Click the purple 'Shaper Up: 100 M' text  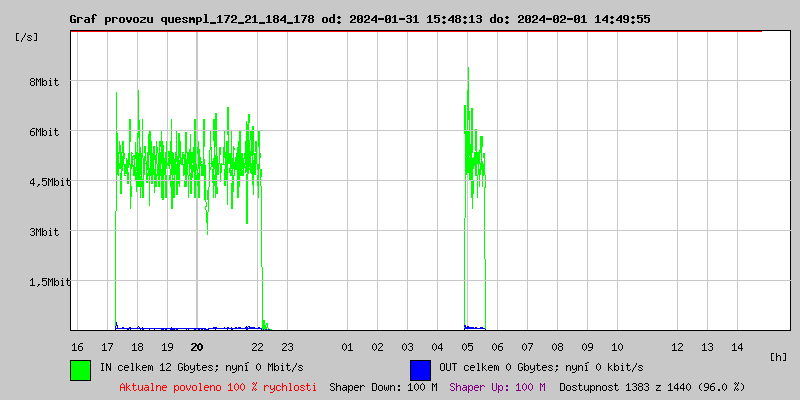point(497,386)
